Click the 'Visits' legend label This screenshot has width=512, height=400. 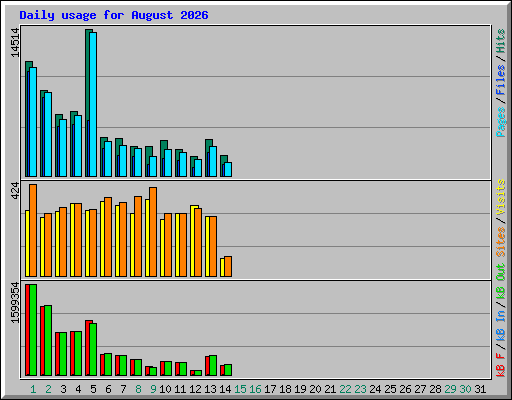pyautogui.click(x=501, y=197)
